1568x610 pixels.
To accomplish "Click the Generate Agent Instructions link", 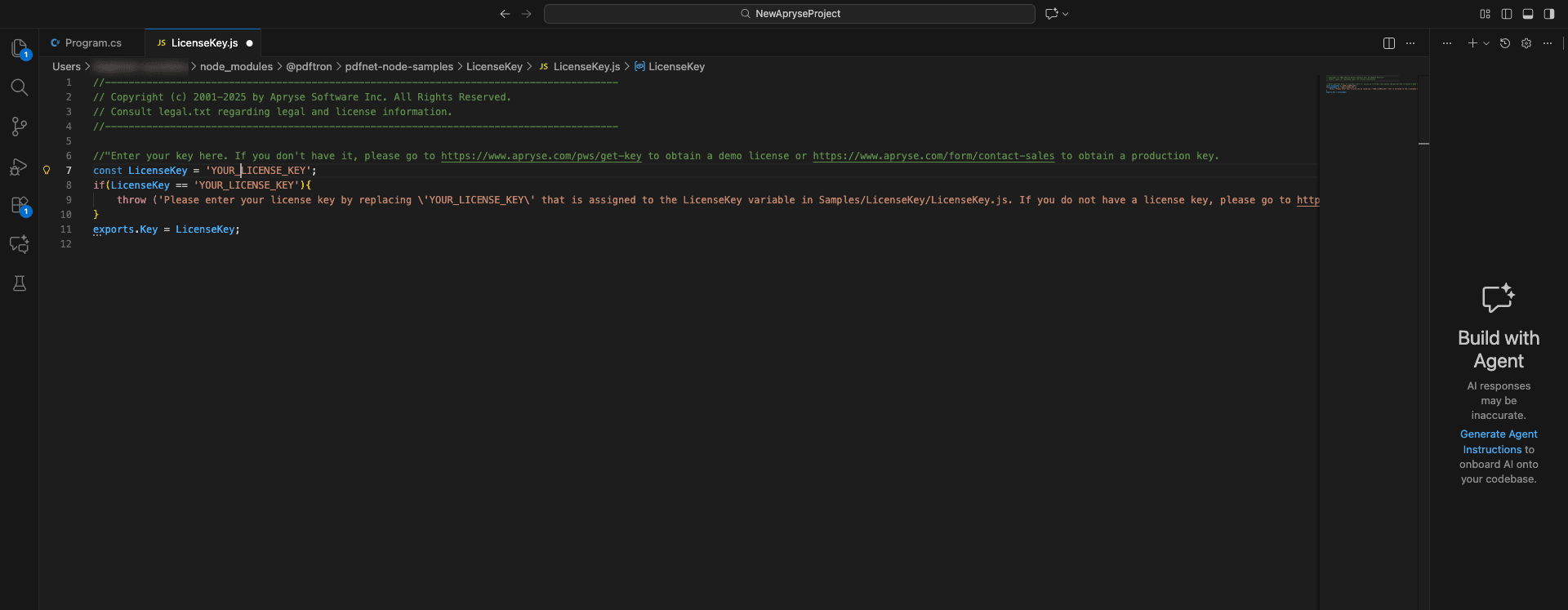I will (x=1499, y=442).
